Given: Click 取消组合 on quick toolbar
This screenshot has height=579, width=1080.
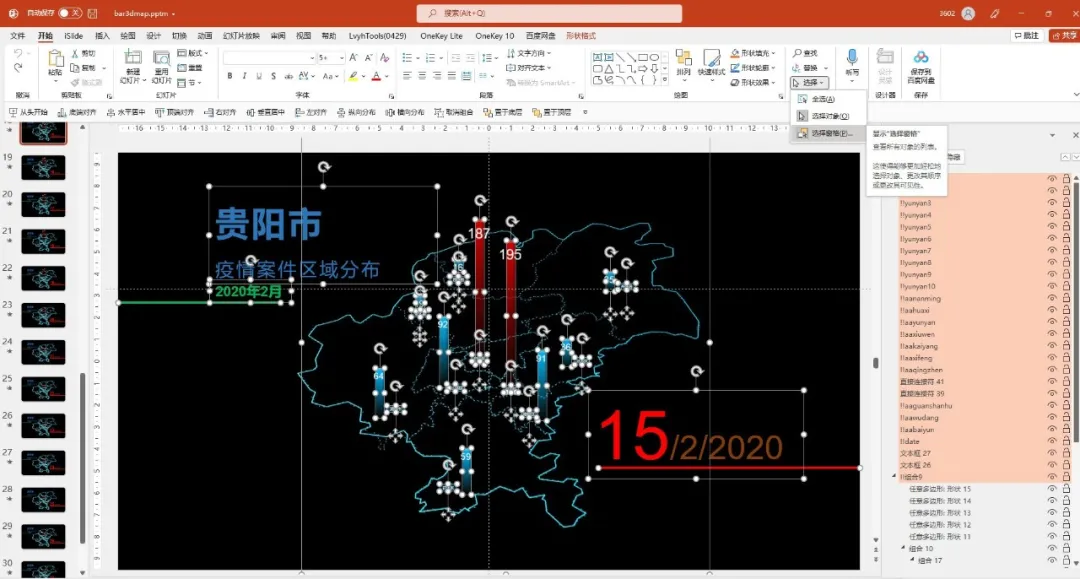Looking at the screenshot, I should tap(453, 112).
